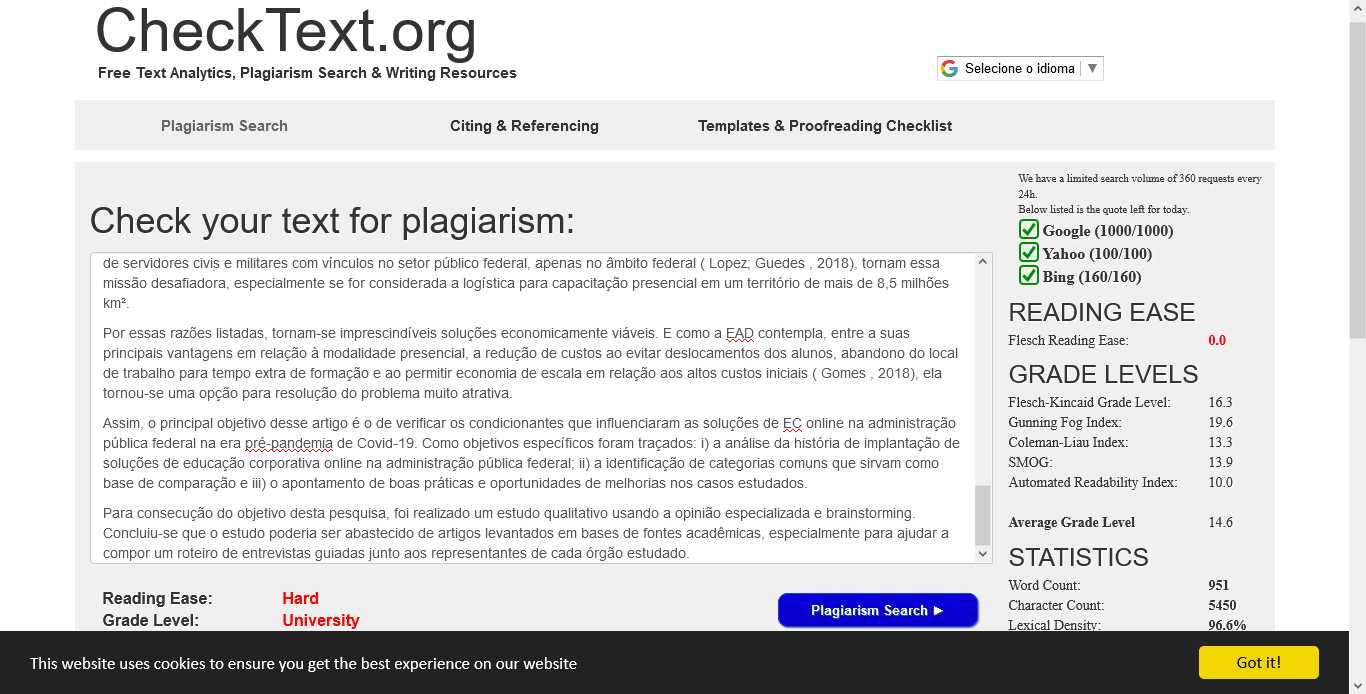This screenshot has width=1366, height=694.
Task: Open the Plagiarism Search tab
Action: click(224, 126)
